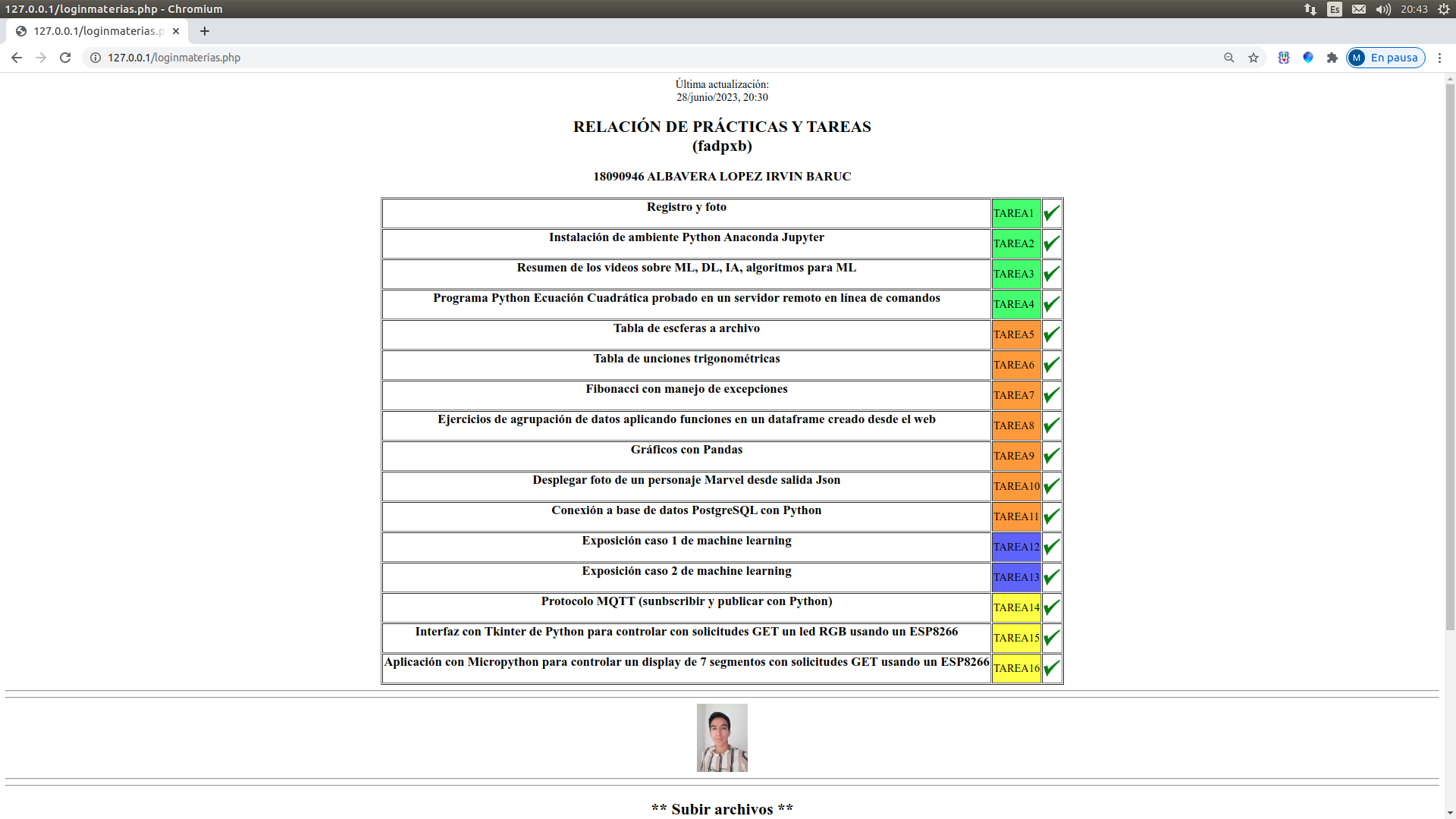
Task: Click 'Fibonacci con manejo de excepciones' text
Action: 686,389
